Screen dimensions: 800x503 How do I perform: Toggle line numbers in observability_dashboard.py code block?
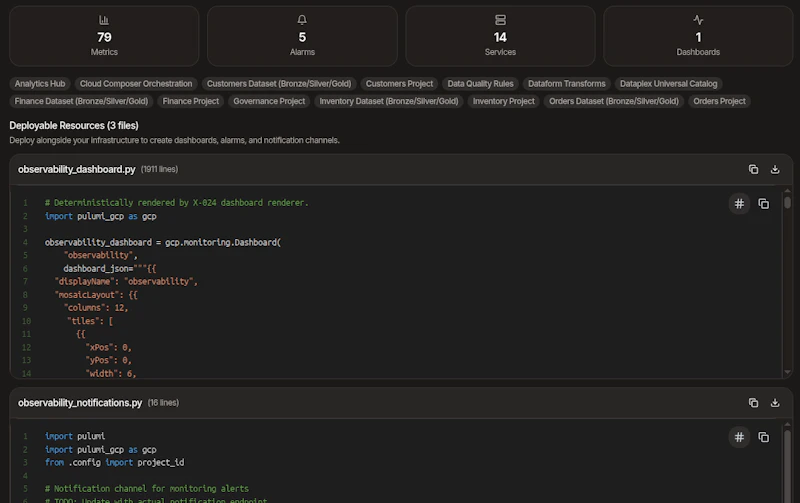pyautogui.click(x=739, y=204)
